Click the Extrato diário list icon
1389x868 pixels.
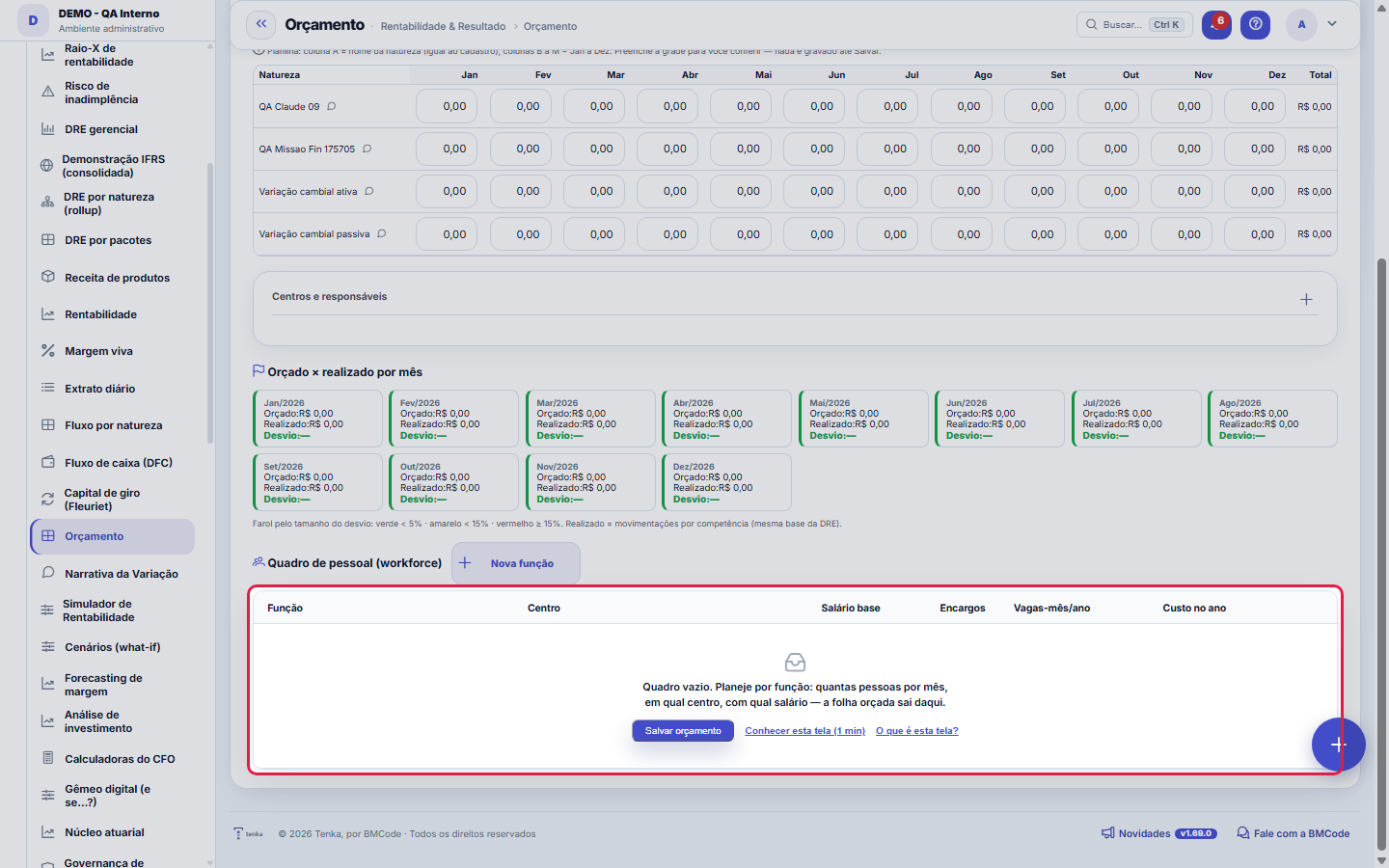pyautogui.click(x=48, y=388)
